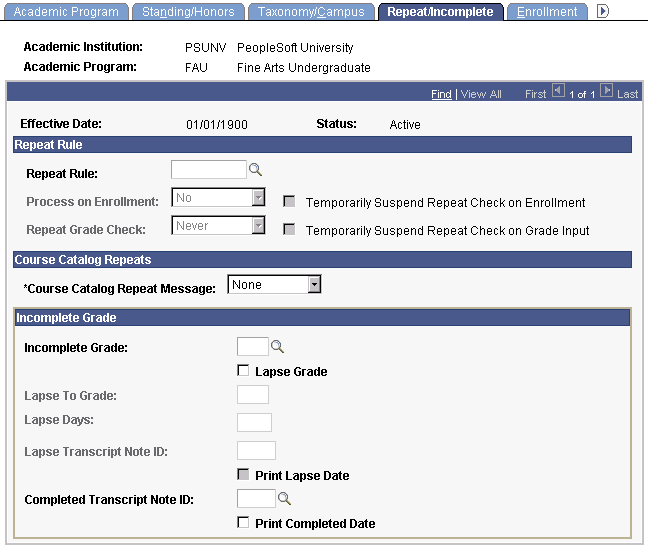This screenshot has width=648, height=548.
Task: Click the View All link
Action: click(x=481, y=94)
